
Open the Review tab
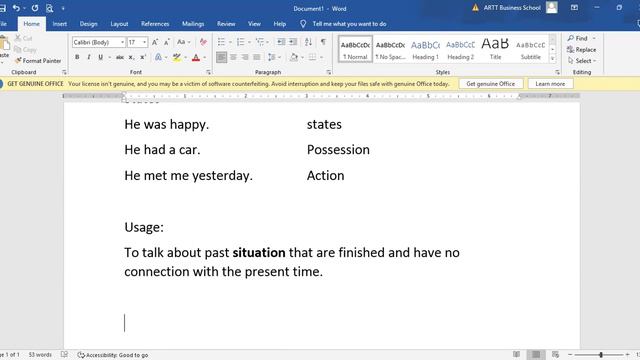[226, 24]
